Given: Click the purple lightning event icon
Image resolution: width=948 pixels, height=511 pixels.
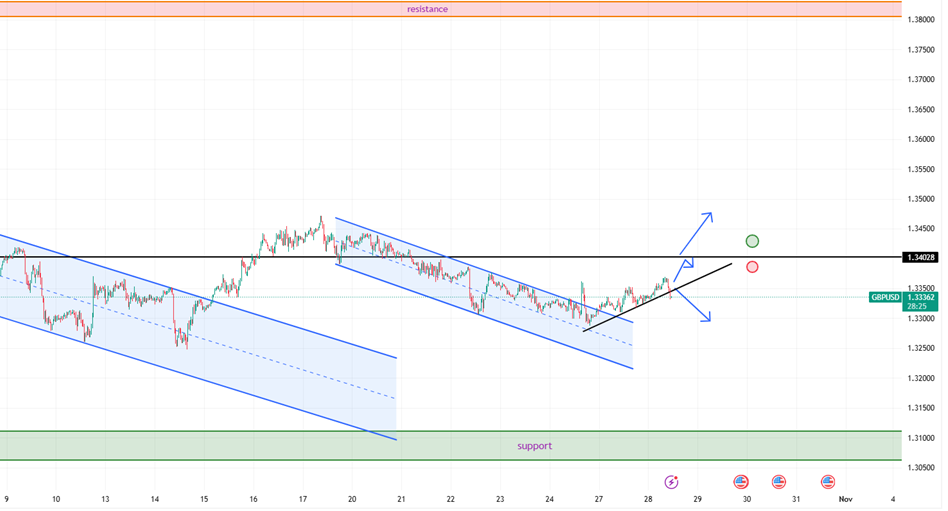Looking at the screenshot, I should (671, 481).
